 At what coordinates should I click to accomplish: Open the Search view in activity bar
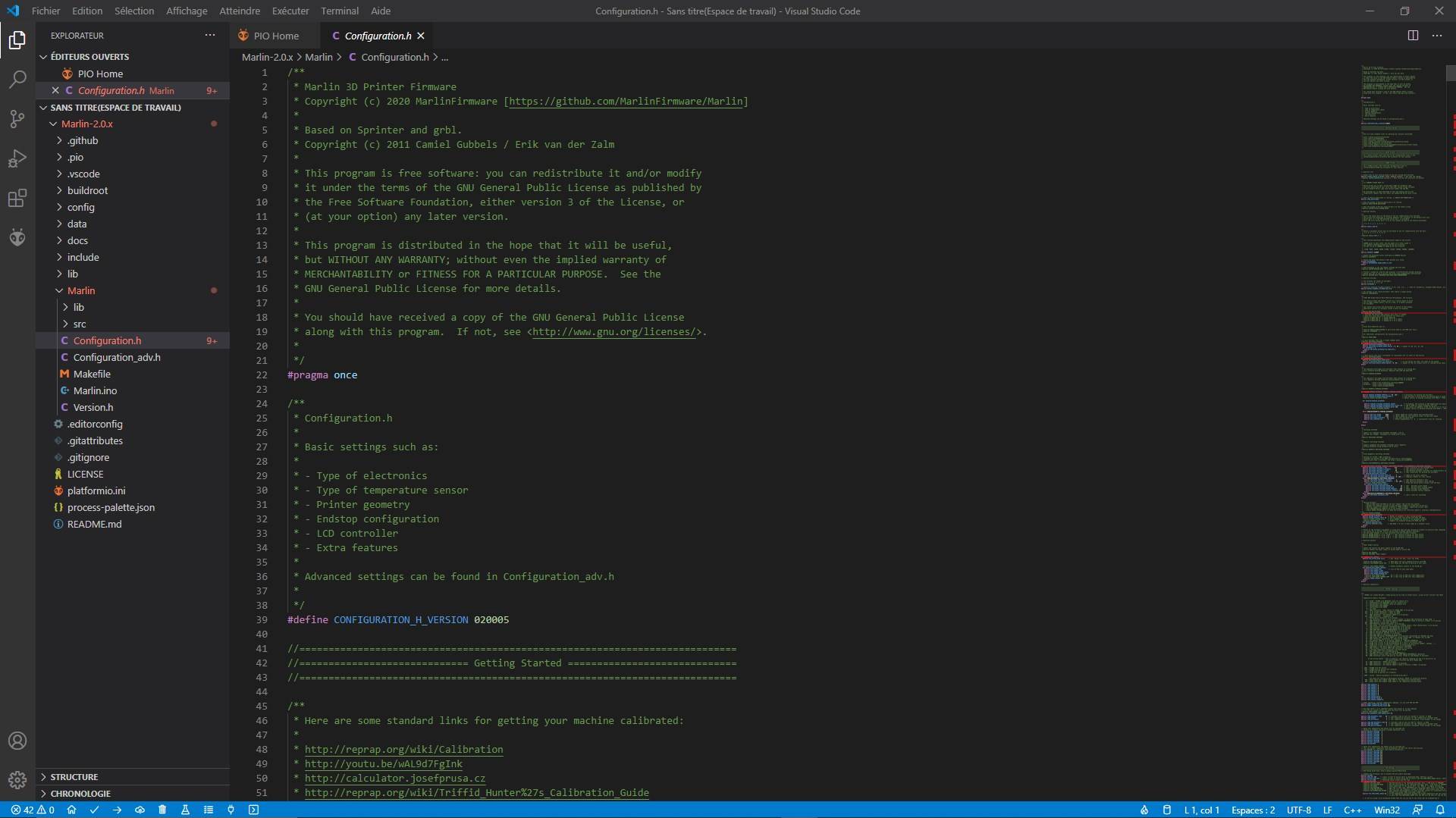pyautogui.click(x=17, y=79)
